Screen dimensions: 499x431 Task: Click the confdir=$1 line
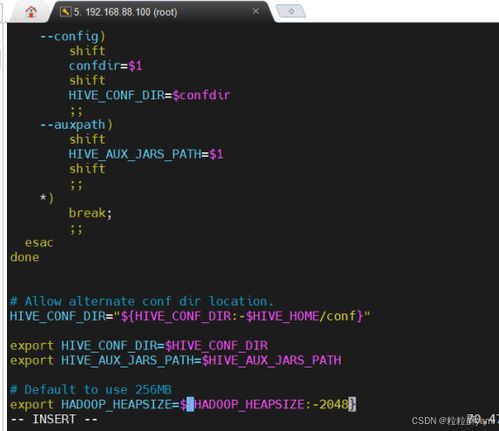[105, 66]
